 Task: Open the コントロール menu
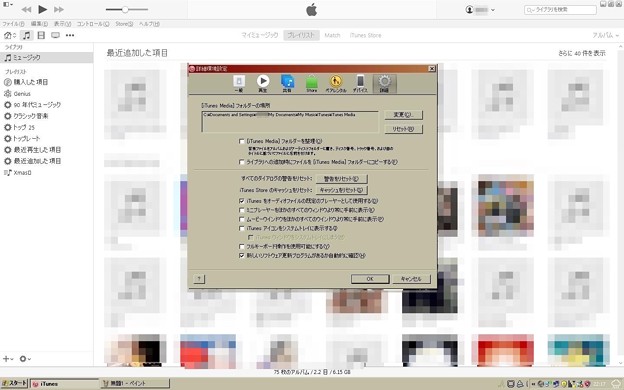tap(93, 24)
